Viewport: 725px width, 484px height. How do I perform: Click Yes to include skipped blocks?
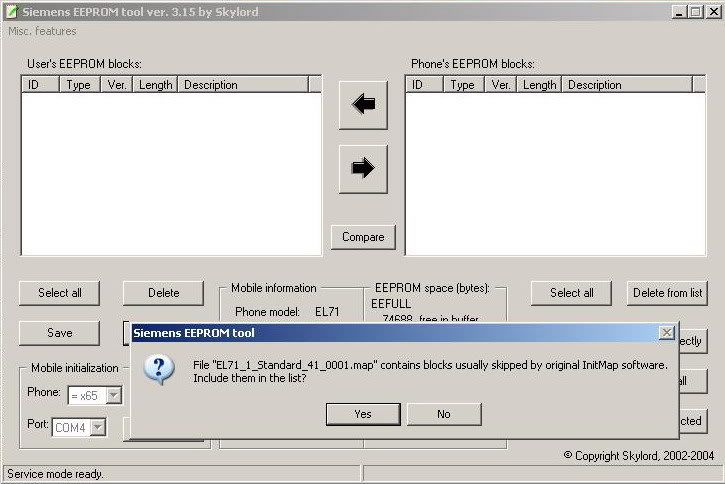(x=363, y=414)
